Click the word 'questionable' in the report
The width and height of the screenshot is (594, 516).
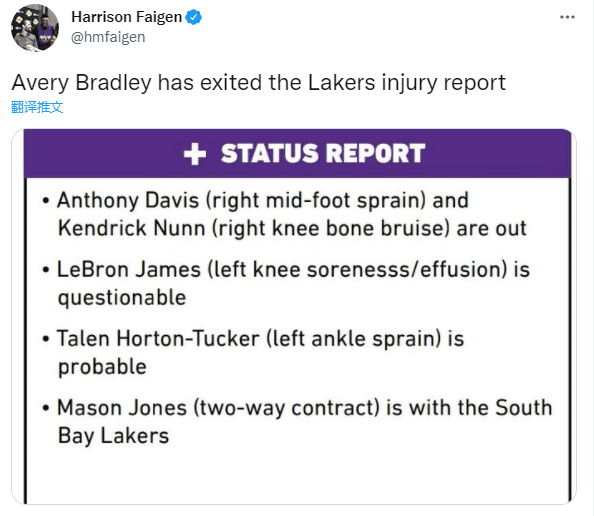coord(122,298)
